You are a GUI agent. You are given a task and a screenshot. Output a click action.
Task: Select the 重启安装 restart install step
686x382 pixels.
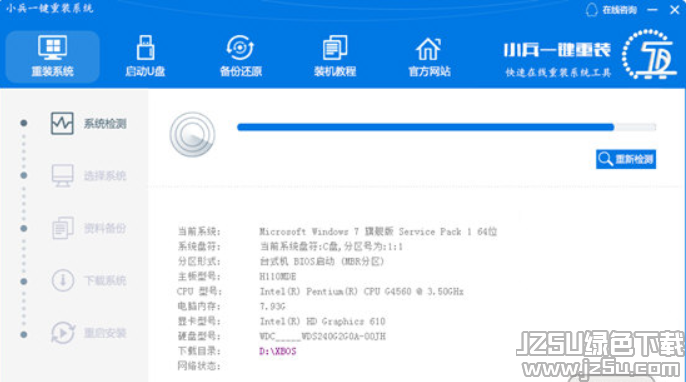pyautogui.click(x=89, y=333)
